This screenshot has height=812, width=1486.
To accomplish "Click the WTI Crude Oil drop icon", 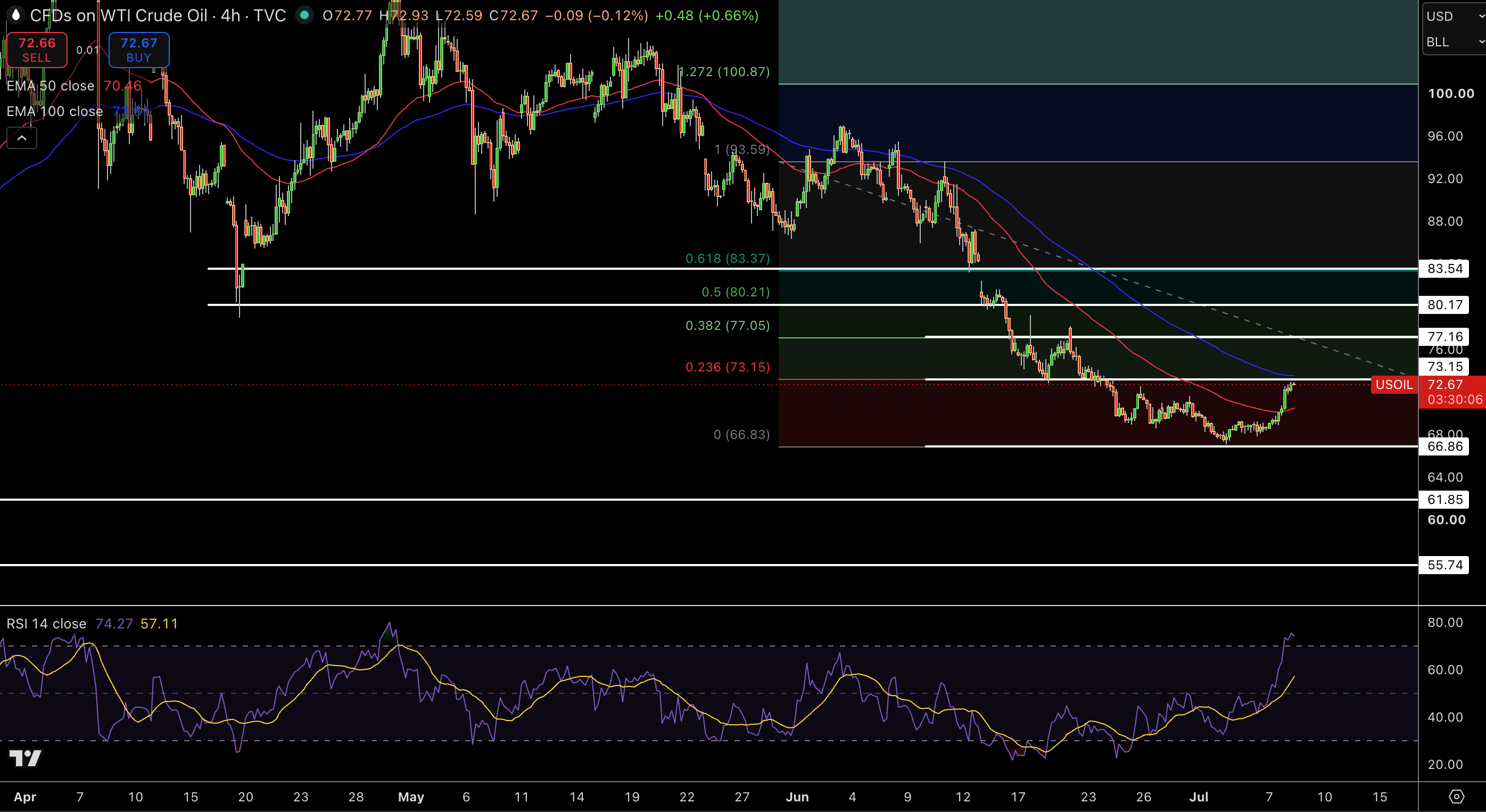I will 15,15.
